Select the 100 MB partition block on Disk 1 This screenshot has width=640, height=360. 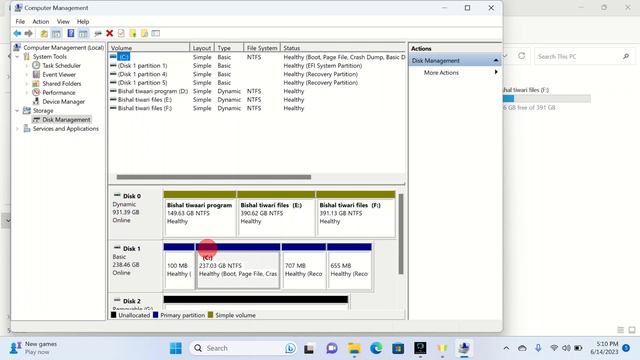tap(179, 266)
